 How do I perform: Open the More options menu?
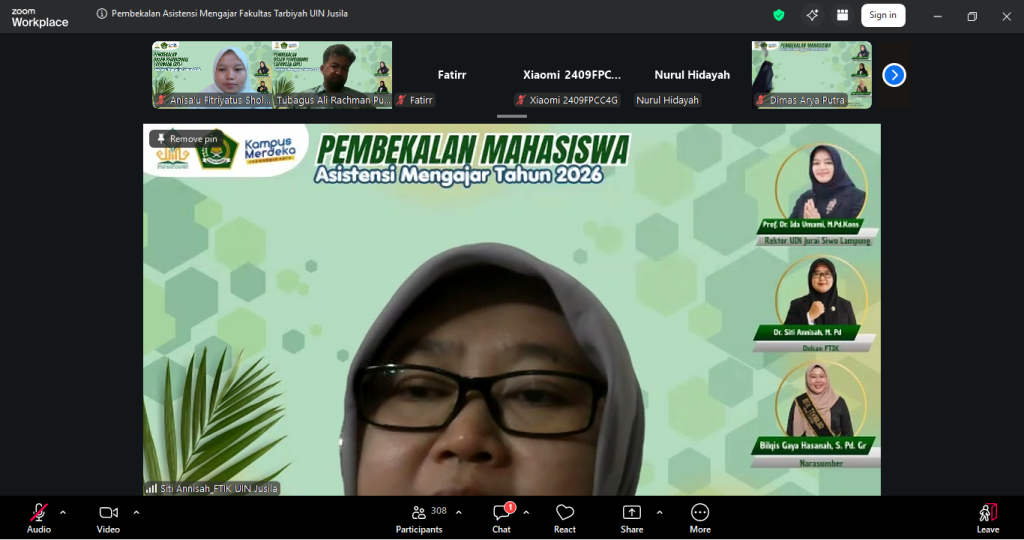click(x=700, y=517)
